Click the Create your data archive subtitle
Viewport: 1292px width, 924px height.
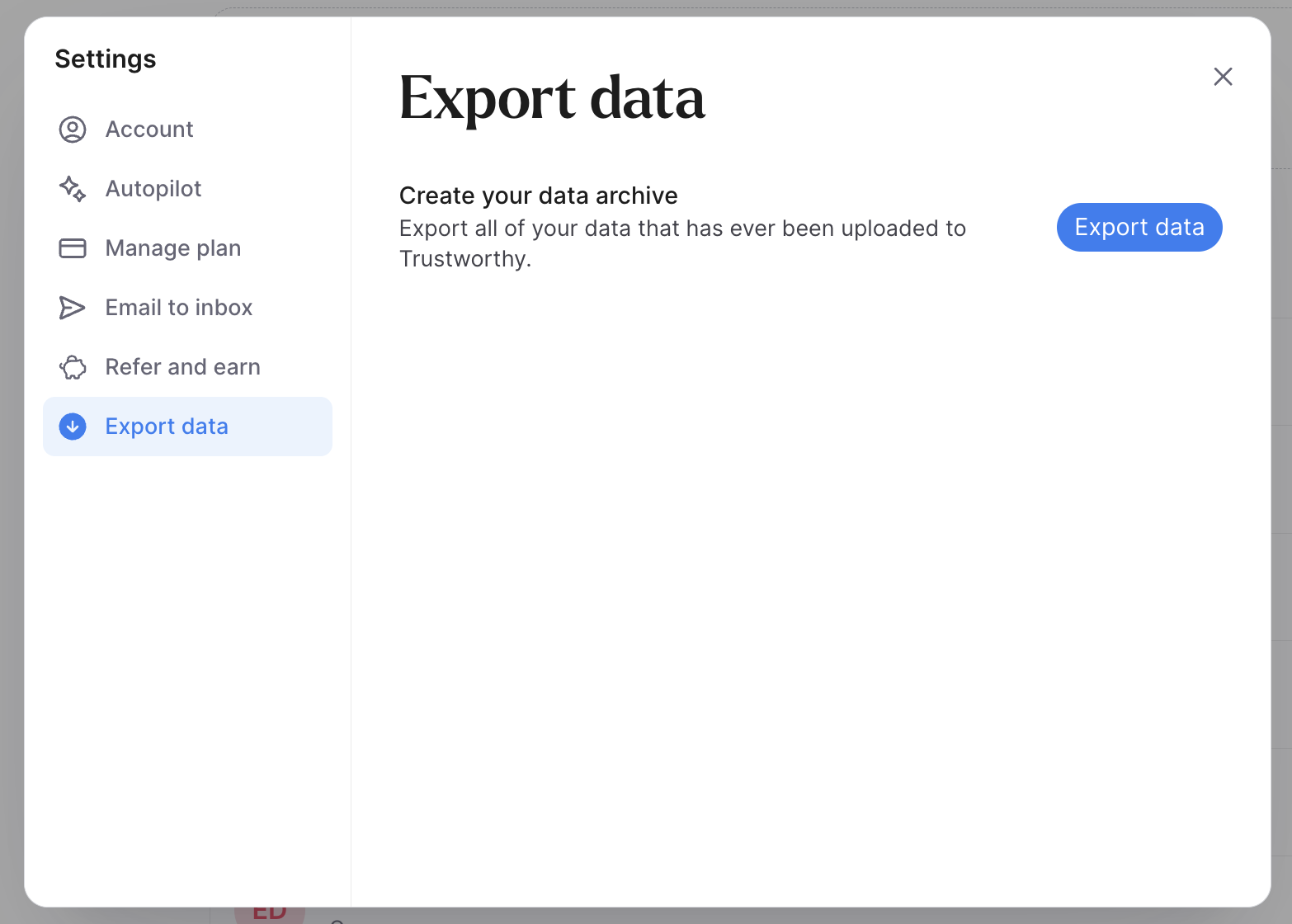pyautogui.click(x=538, y=196)
